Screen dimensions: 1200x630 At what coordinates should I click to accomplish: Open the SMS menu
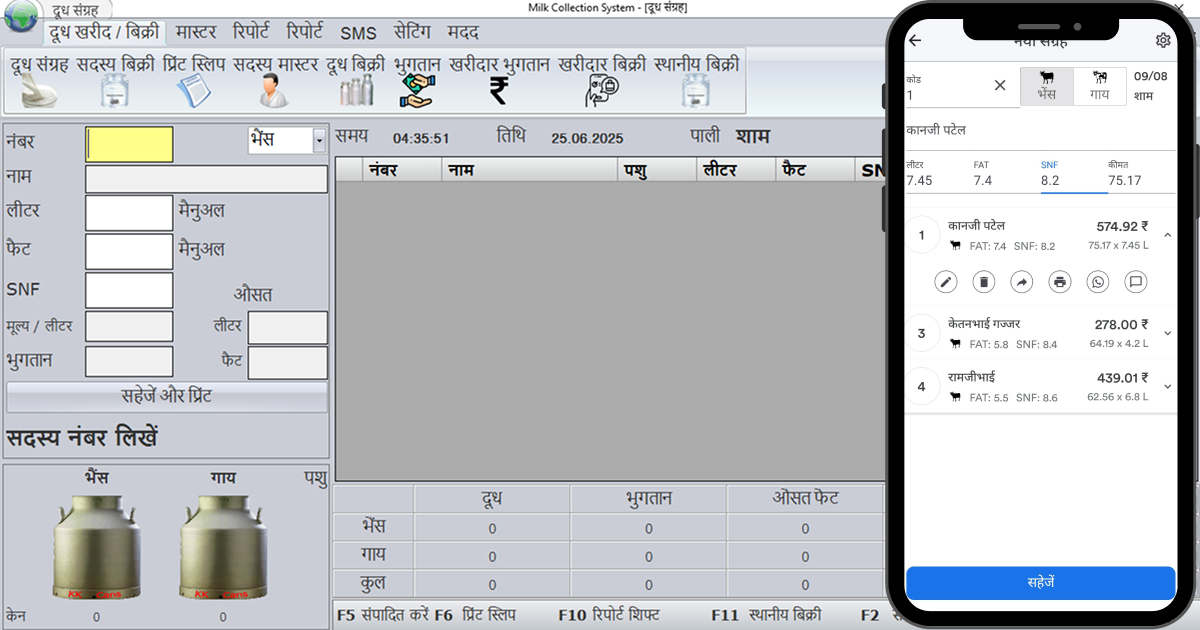click(x=359, y=32)
